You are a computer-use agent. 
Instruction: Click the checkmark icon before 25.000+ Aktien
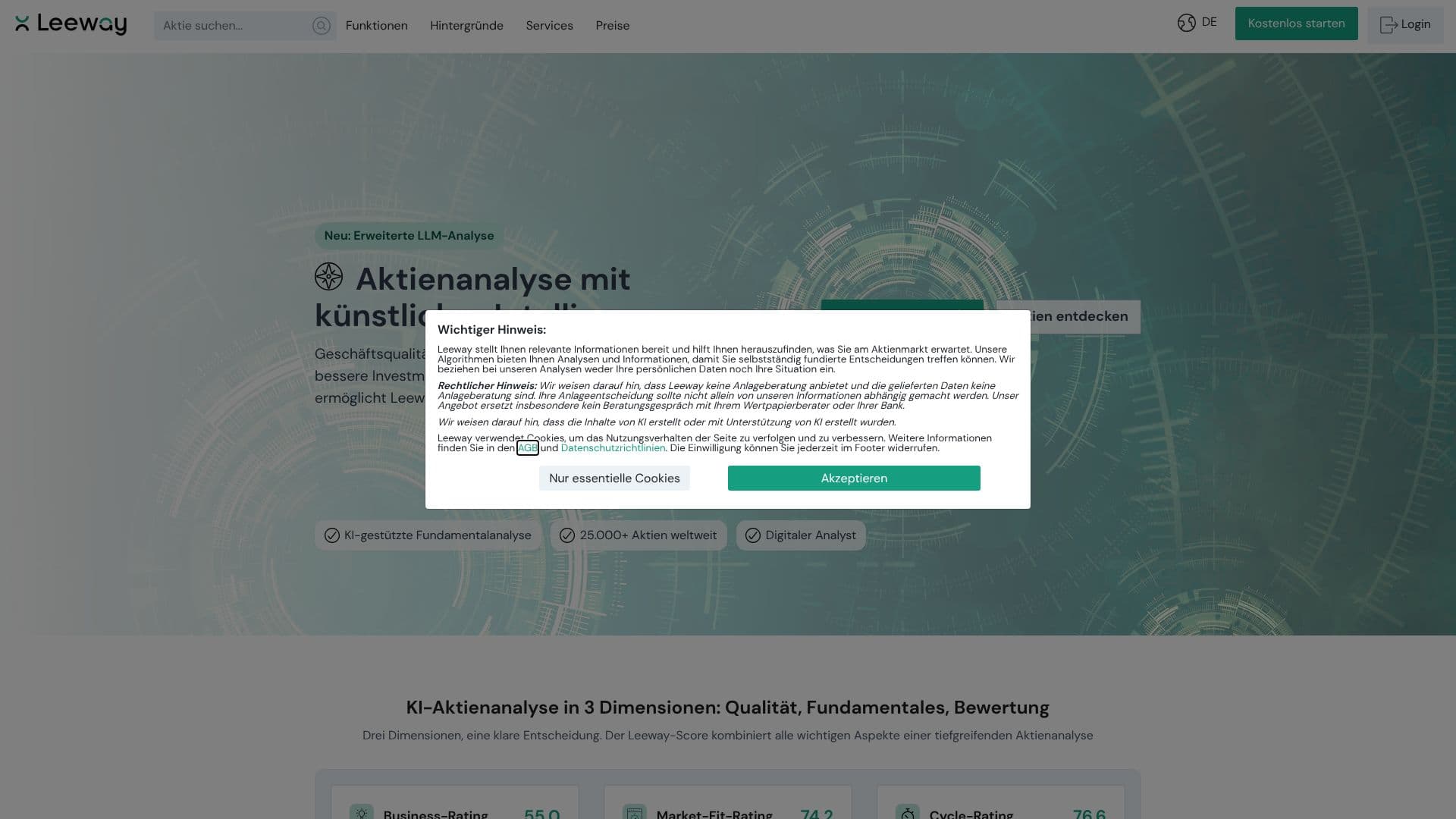coord(567,535)
